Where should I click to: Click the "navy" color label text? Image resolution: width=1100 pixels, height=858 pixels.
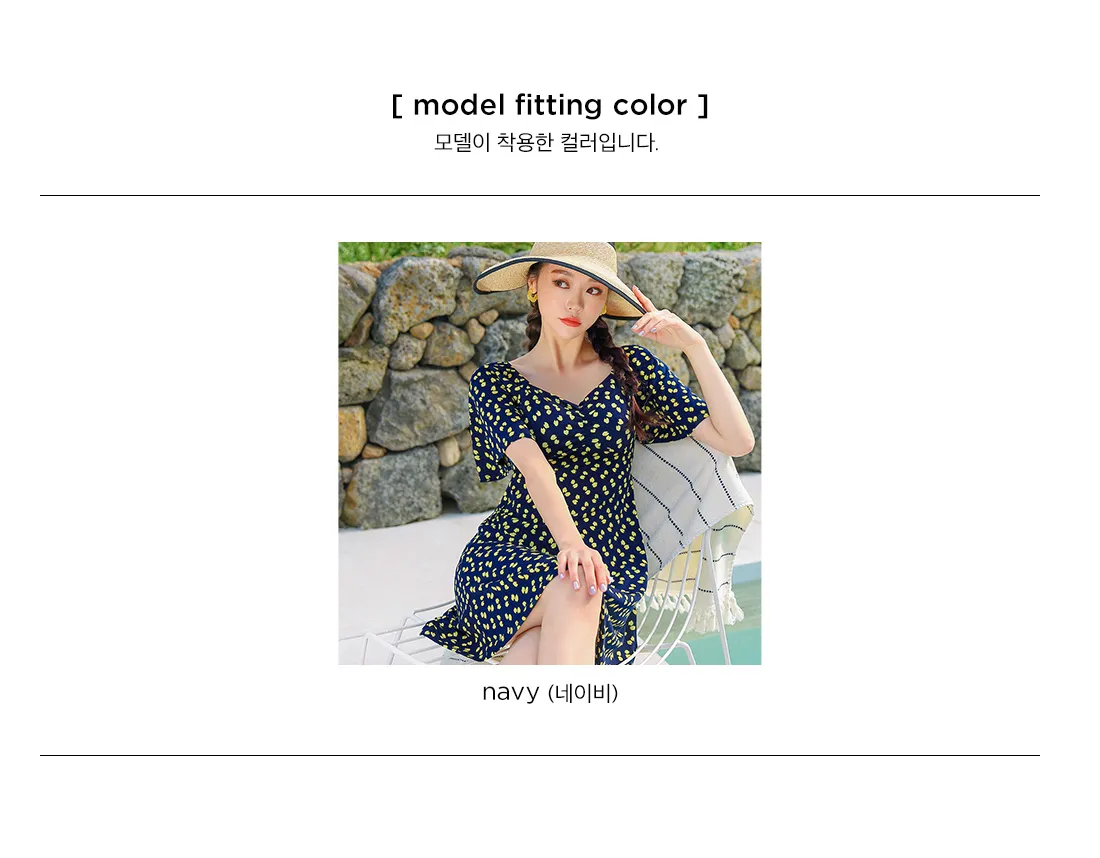(x=510, y=693)
